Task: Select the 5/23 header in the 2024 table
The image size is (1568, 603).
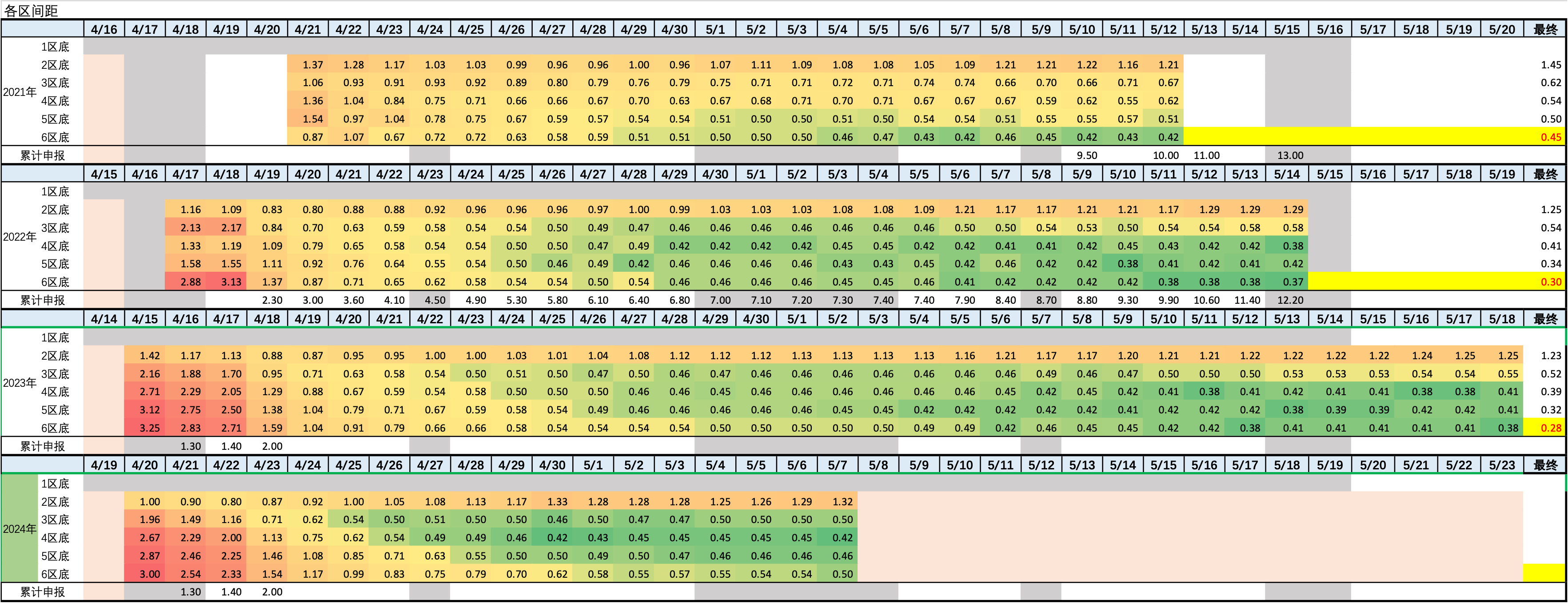Action: [1502, 465]
